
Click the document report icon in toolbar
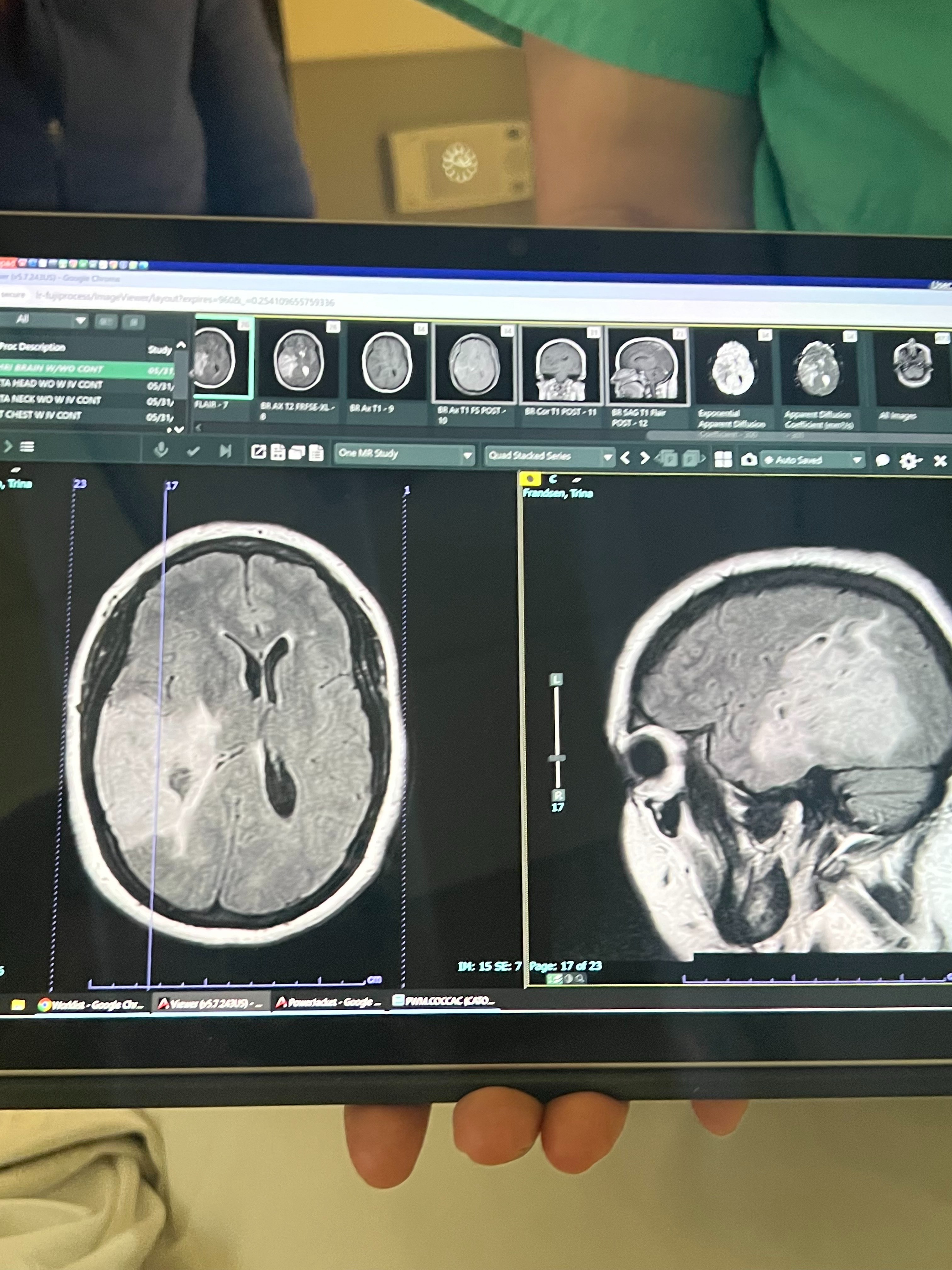(x=316, y=453)
